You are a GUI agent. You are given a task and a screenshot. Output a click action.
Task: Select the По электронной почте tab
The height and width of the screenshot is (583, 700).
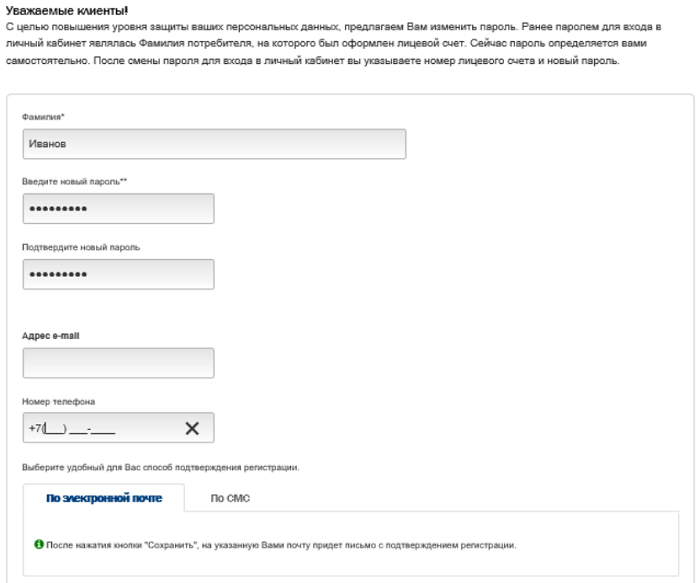coord(103,498)
